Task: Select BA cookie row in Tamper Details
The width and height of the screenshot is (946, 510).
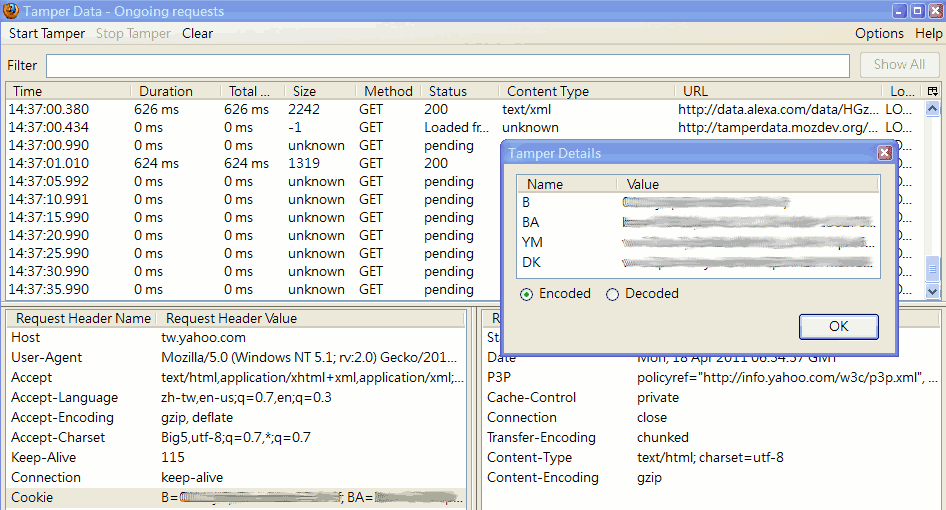Action: (x=698, y=223)
